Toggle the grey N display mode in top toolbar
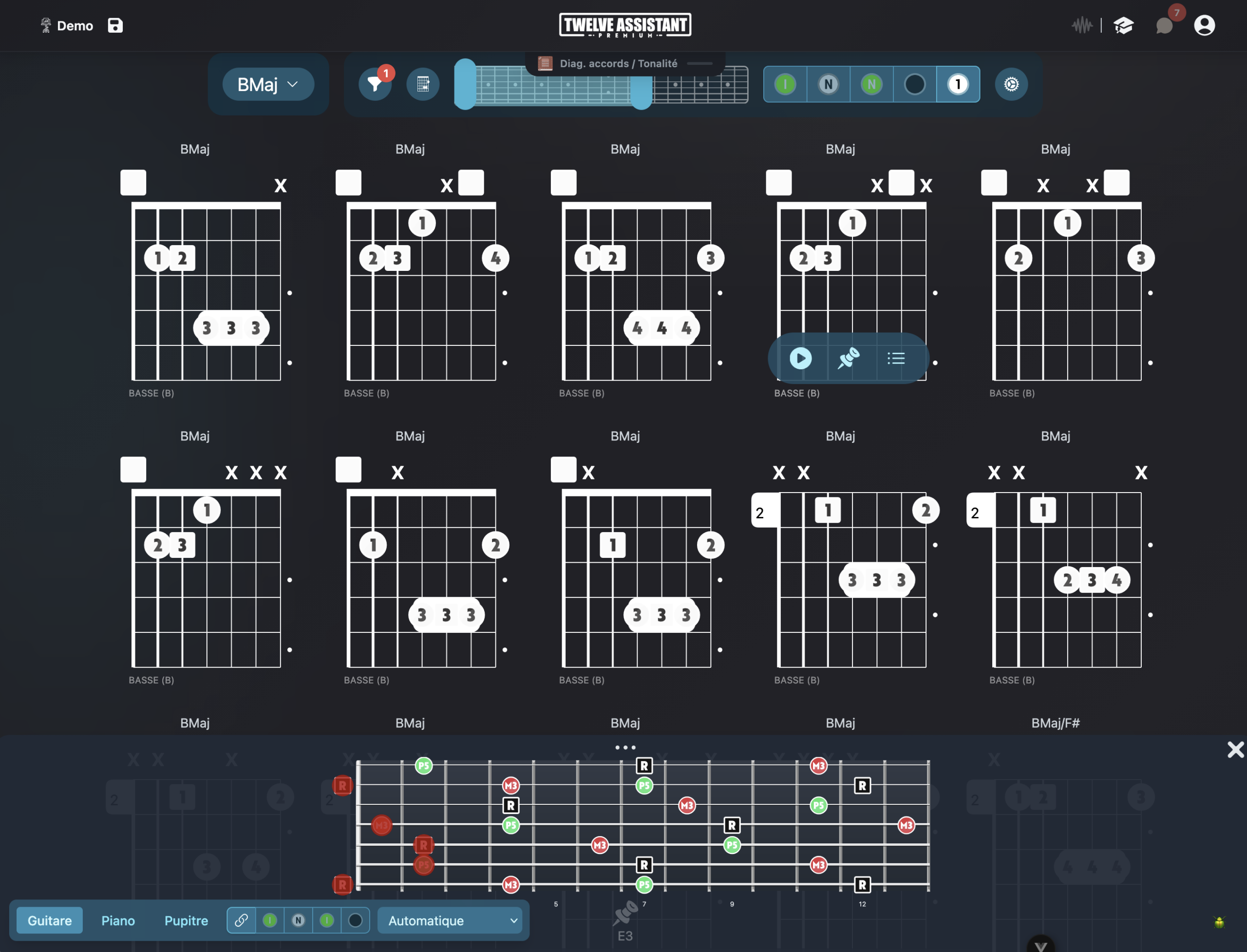1247x952 pixels. (828, 84)
